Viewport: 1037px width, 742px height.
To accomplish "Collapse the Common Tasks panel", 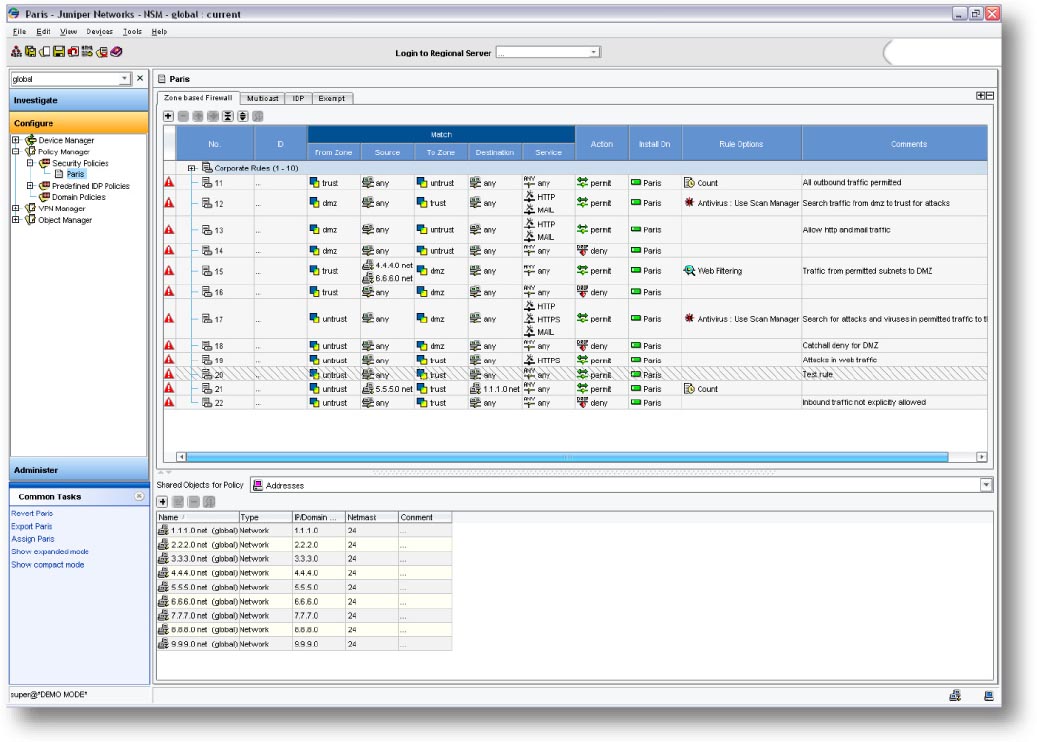I will 139,496.
